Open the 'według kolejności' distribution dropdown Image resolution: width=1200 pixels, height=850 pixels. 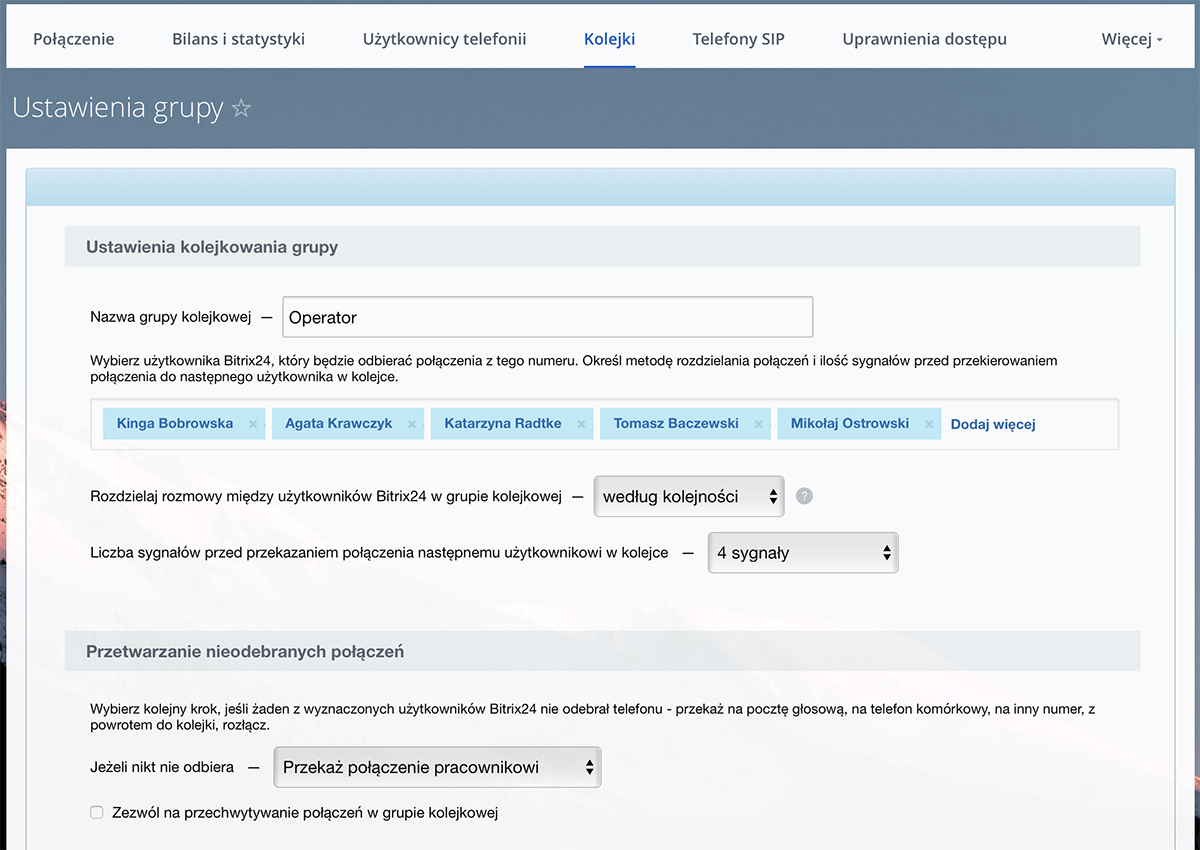689,496
